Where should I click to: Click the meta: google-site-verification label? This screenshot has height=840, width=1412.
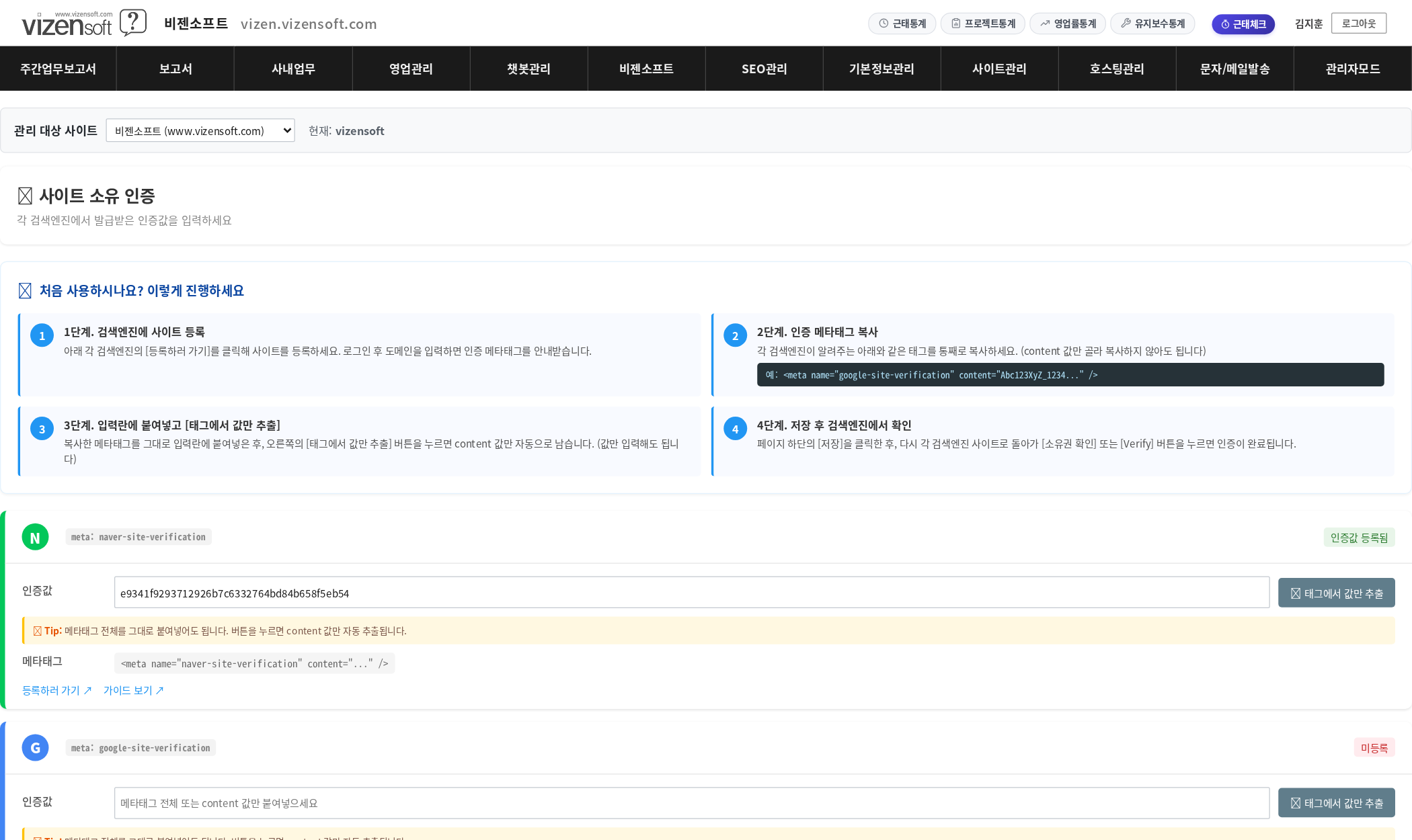[x=141, y=748]
